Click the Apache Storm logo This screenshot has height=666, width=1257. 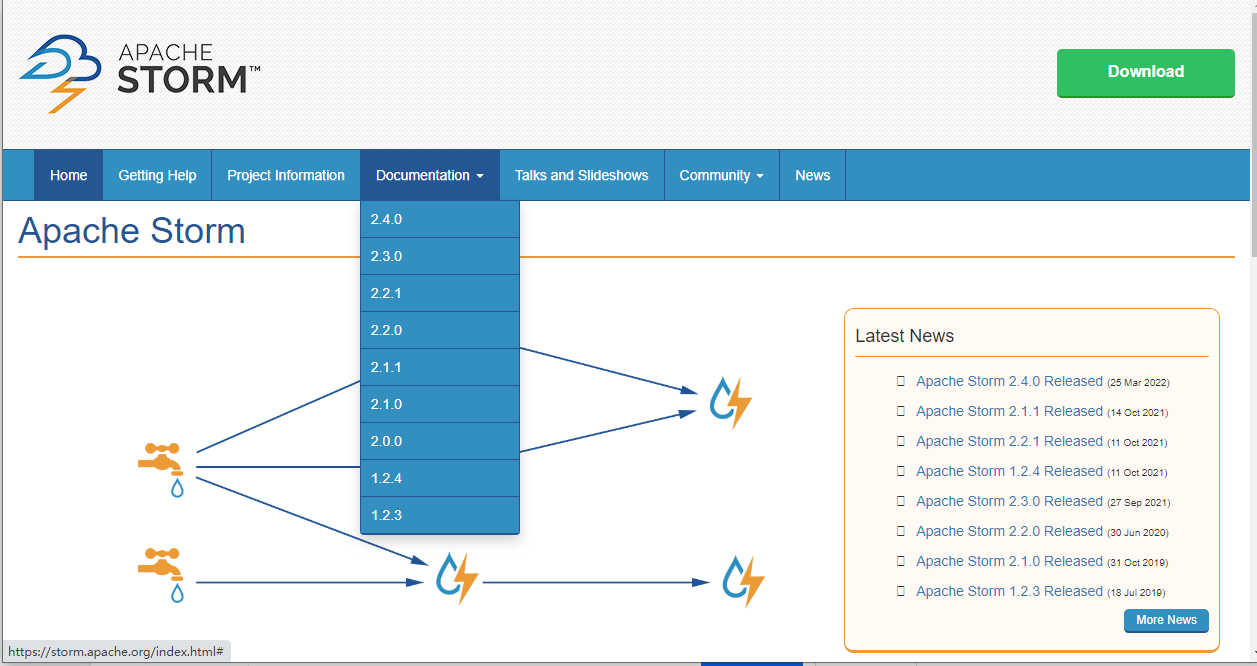coord(140,73)
